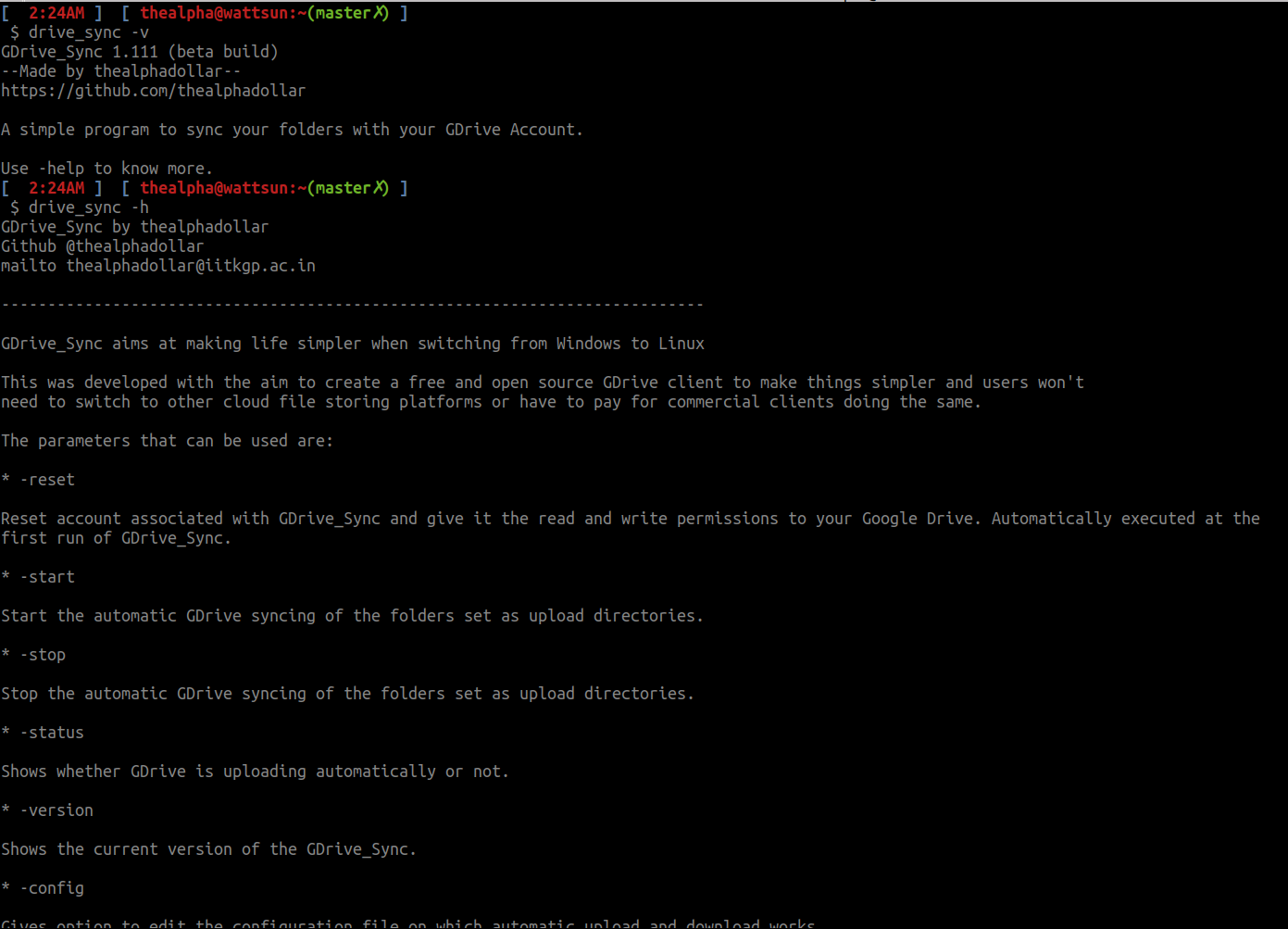Click the dashed separator line of hyphens

353,305
